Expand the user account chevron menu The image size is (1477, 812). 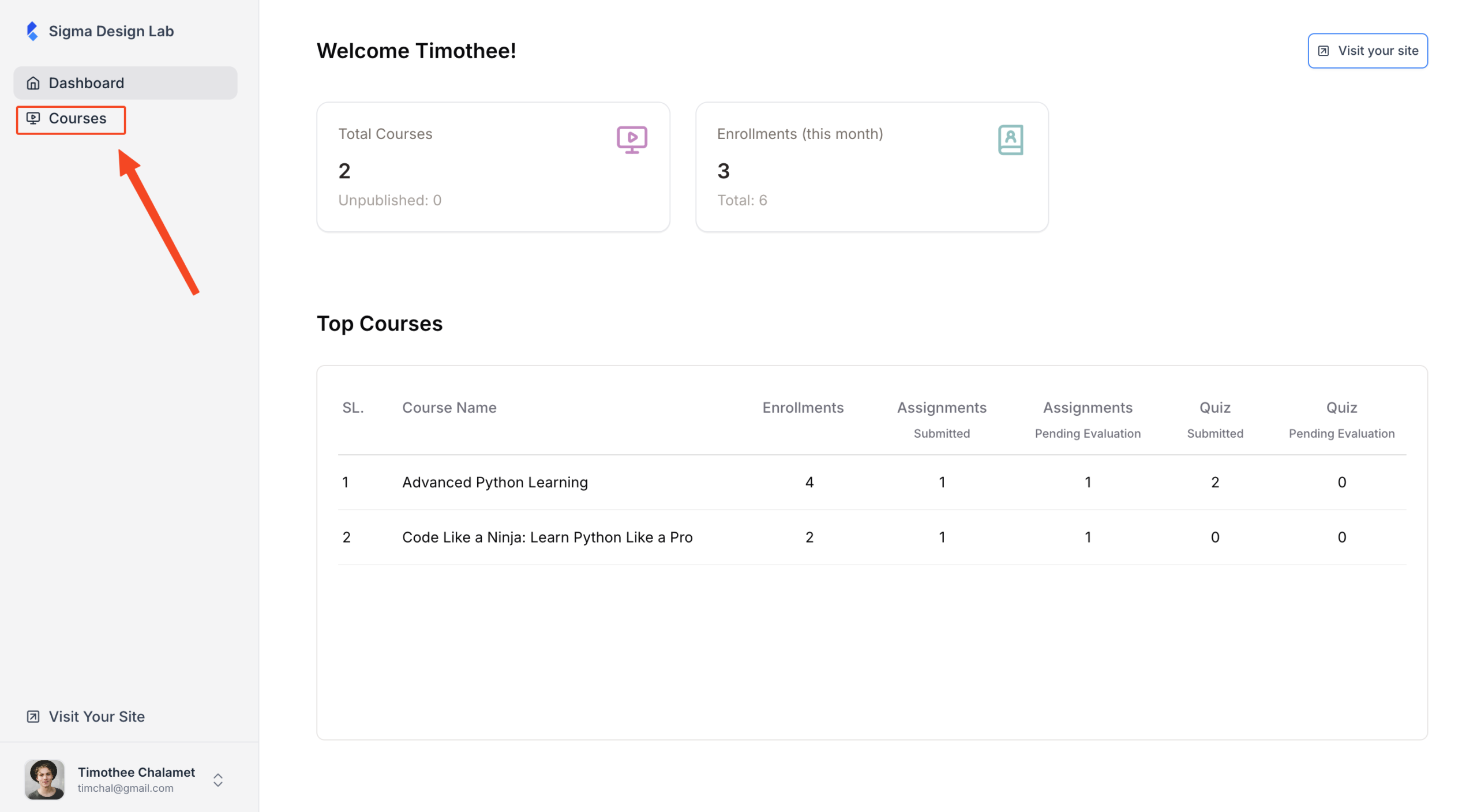pos(218,780)
